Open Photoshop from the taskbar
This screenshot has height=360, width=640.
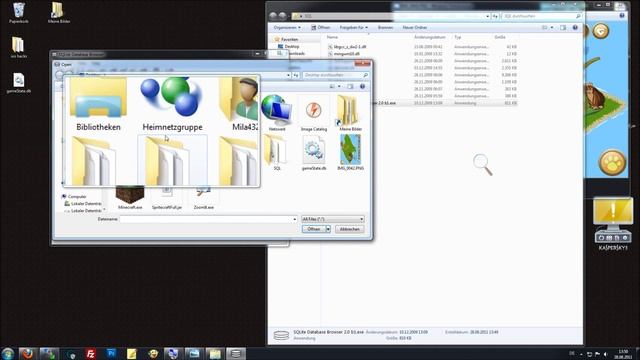[x=111, y=353]
